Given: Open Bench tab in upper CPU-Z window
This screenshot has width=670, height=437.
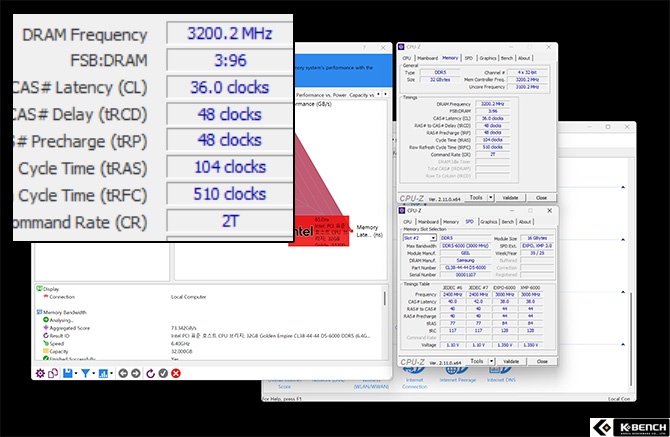Looking at the screenshot, I should pos(506,58).
